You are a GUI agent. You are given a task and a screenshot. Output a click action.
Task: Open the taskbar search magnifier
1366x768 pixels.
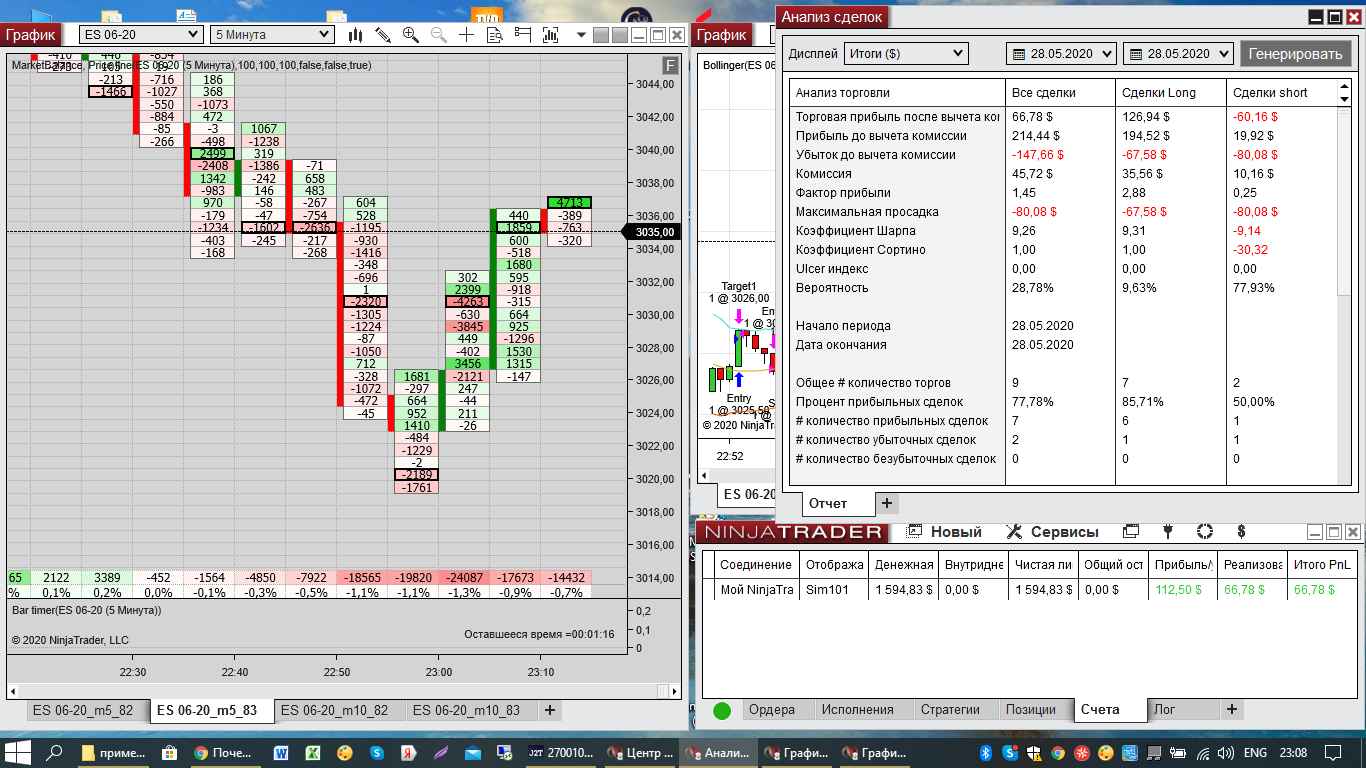56,752
